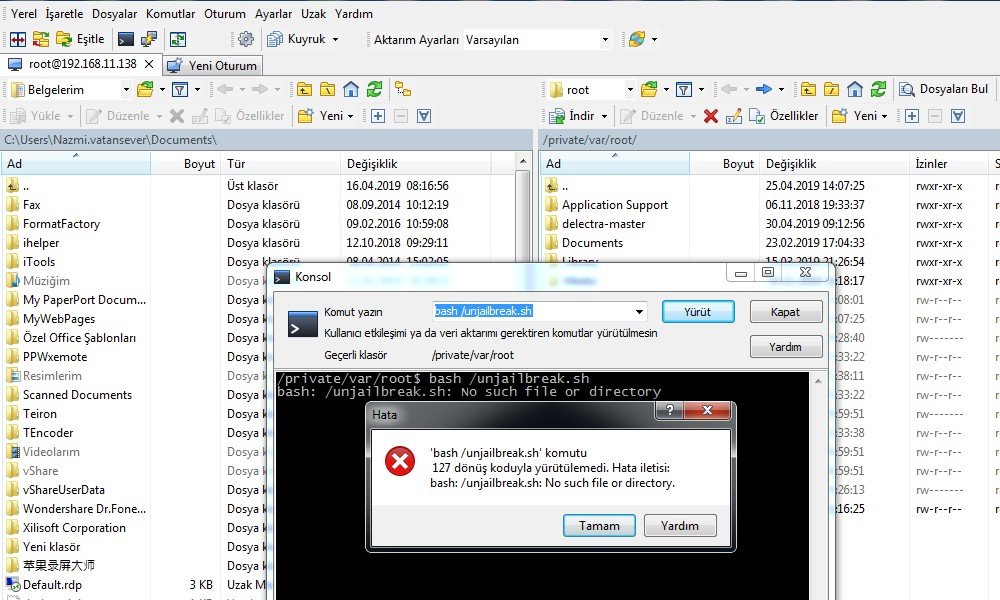Viewport: 1000px width, 600px height.
Task: Click the Kuyruk queue button
Action: 297,40
